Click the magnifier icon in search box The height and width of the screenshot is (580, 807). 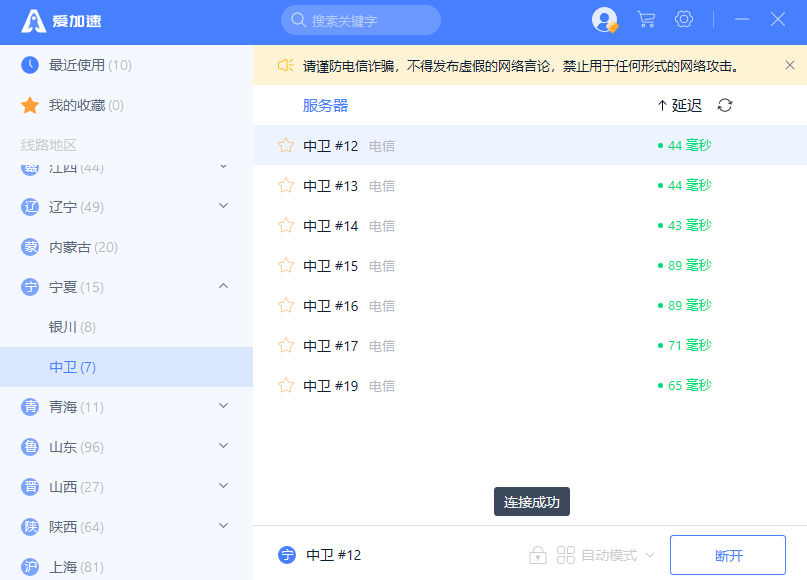[299, 20]
